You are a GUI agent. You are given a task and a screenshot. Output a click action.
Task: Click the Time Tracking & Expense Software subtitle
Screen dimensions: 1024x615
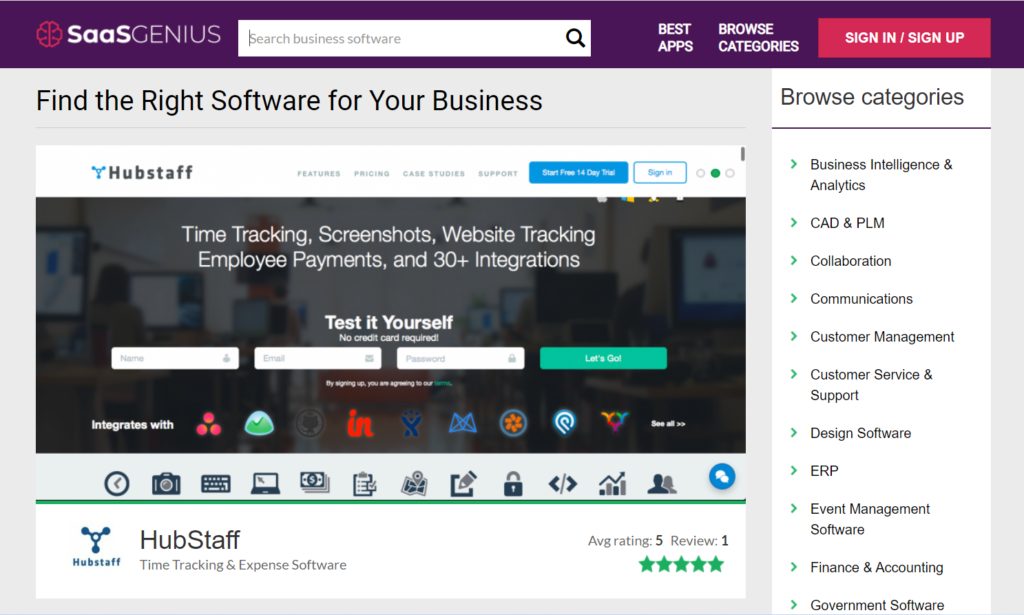pos(243,565)
